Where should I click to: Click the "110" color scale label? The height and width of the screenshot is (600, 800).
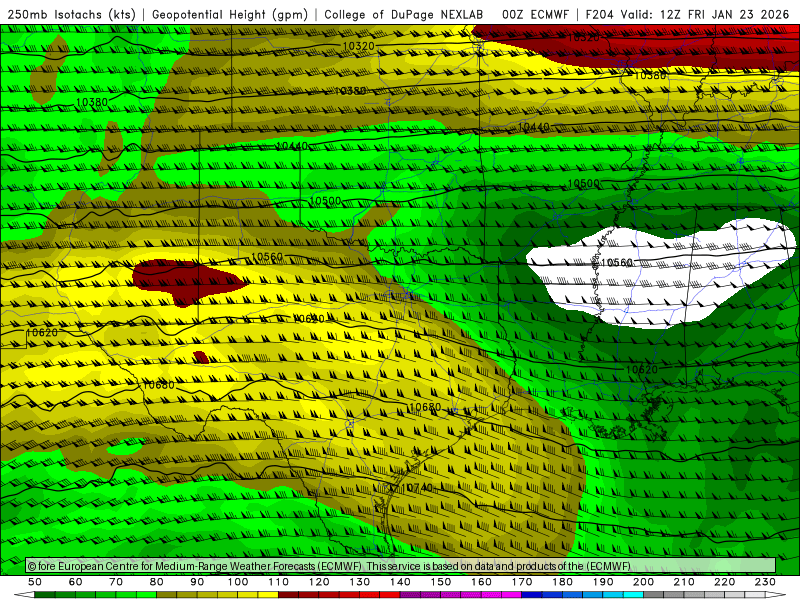(x=279, y=582)
